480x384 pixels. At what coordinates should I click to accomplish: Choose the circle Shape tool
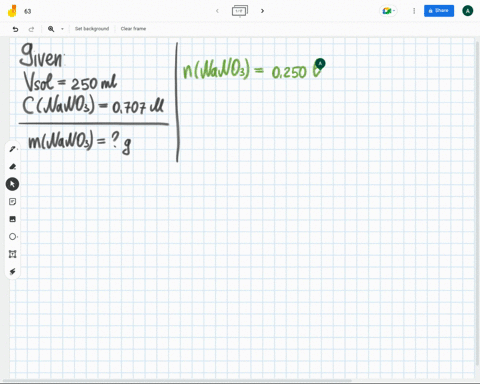coord(12,237)
